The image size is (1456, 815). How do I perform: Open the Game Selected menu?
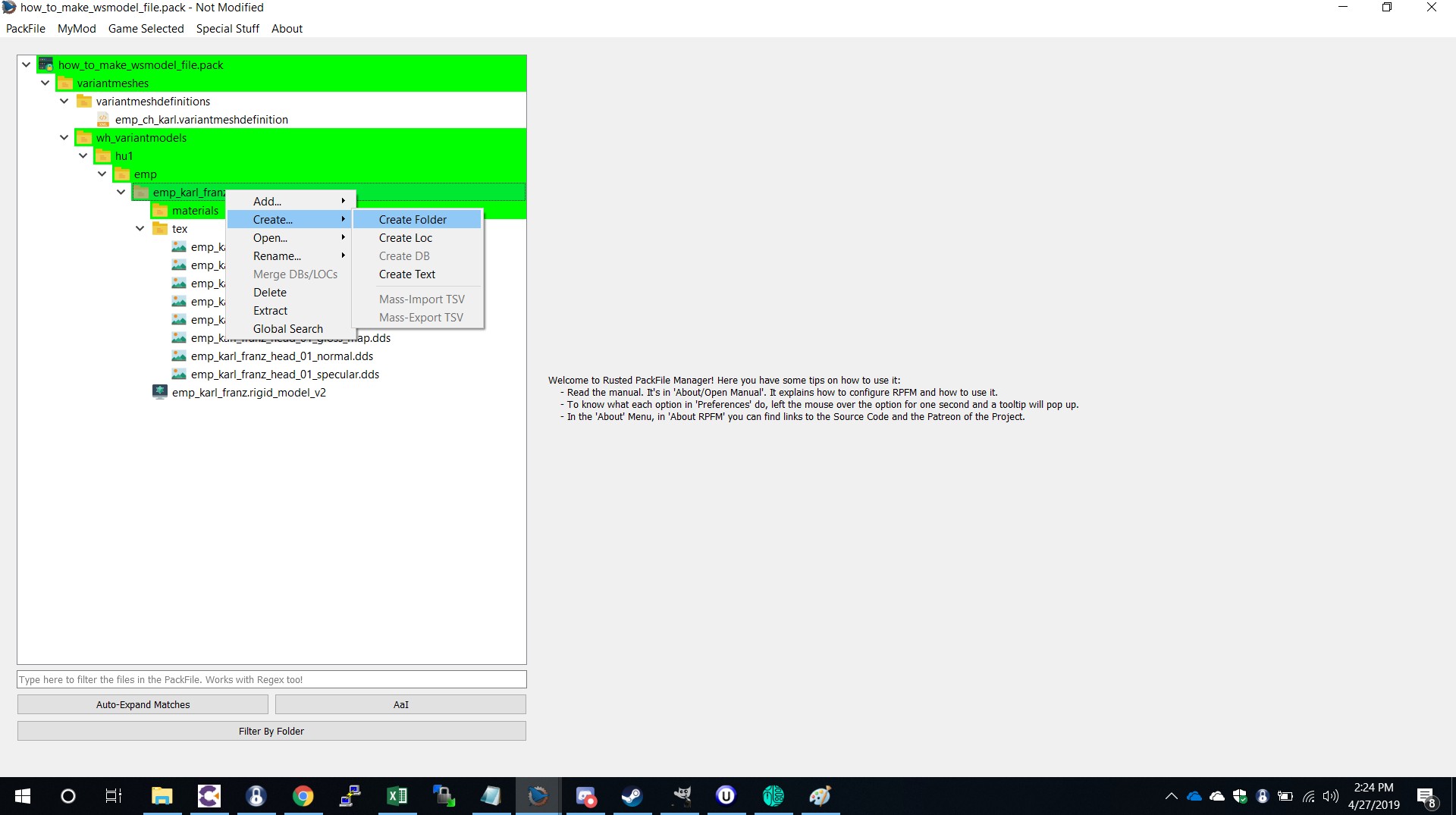click(146, 29)
